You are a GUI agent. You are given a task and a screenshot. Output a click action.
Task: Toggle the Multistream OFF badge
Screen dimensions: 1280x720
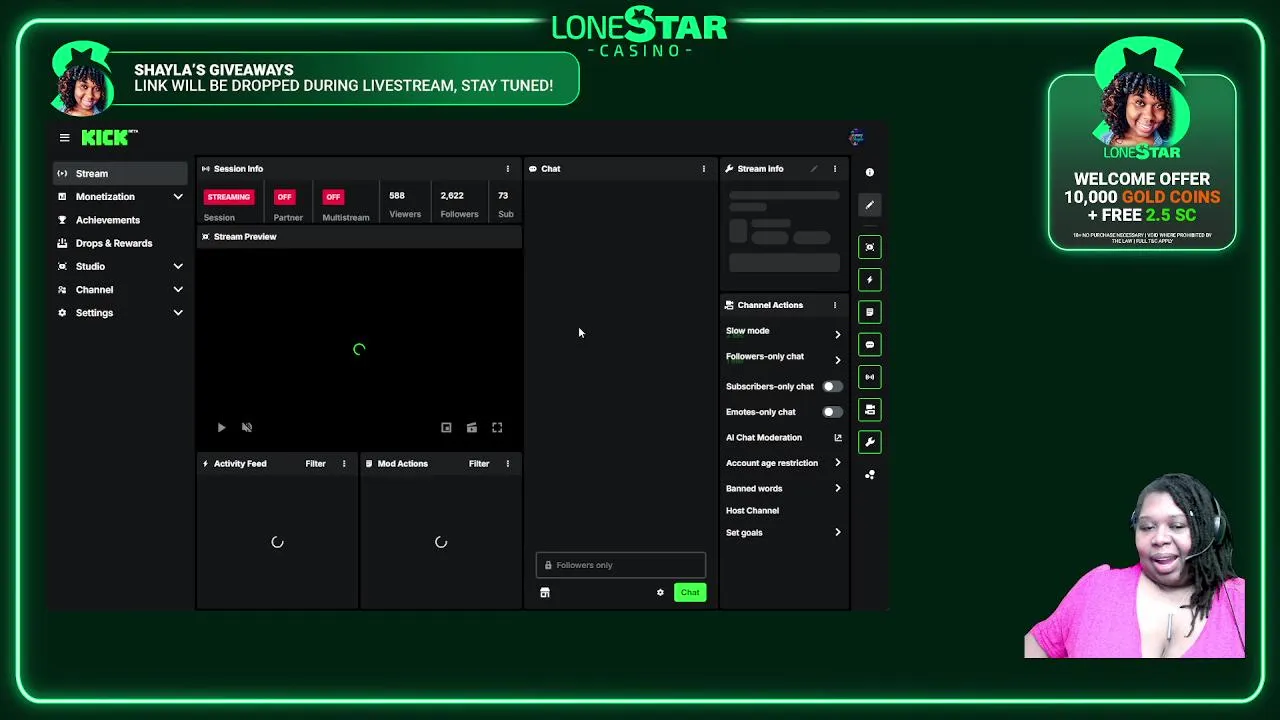[333, 197]
